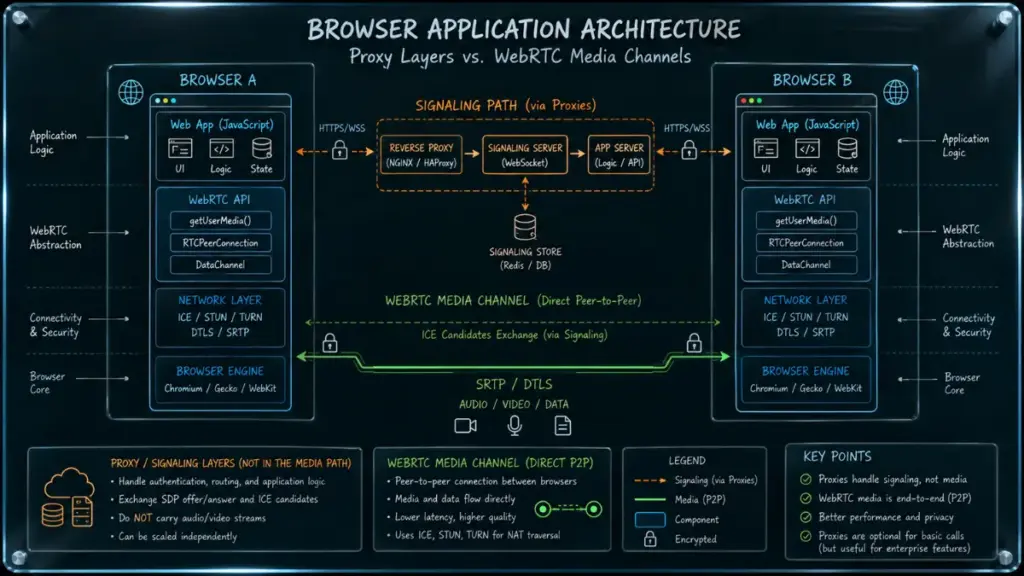Click the Reverse Proxy (NGINX / HAProxy) box
The height and width of the screenshot is (576, 1024).
pyautogui.click(x=421, y=155)
